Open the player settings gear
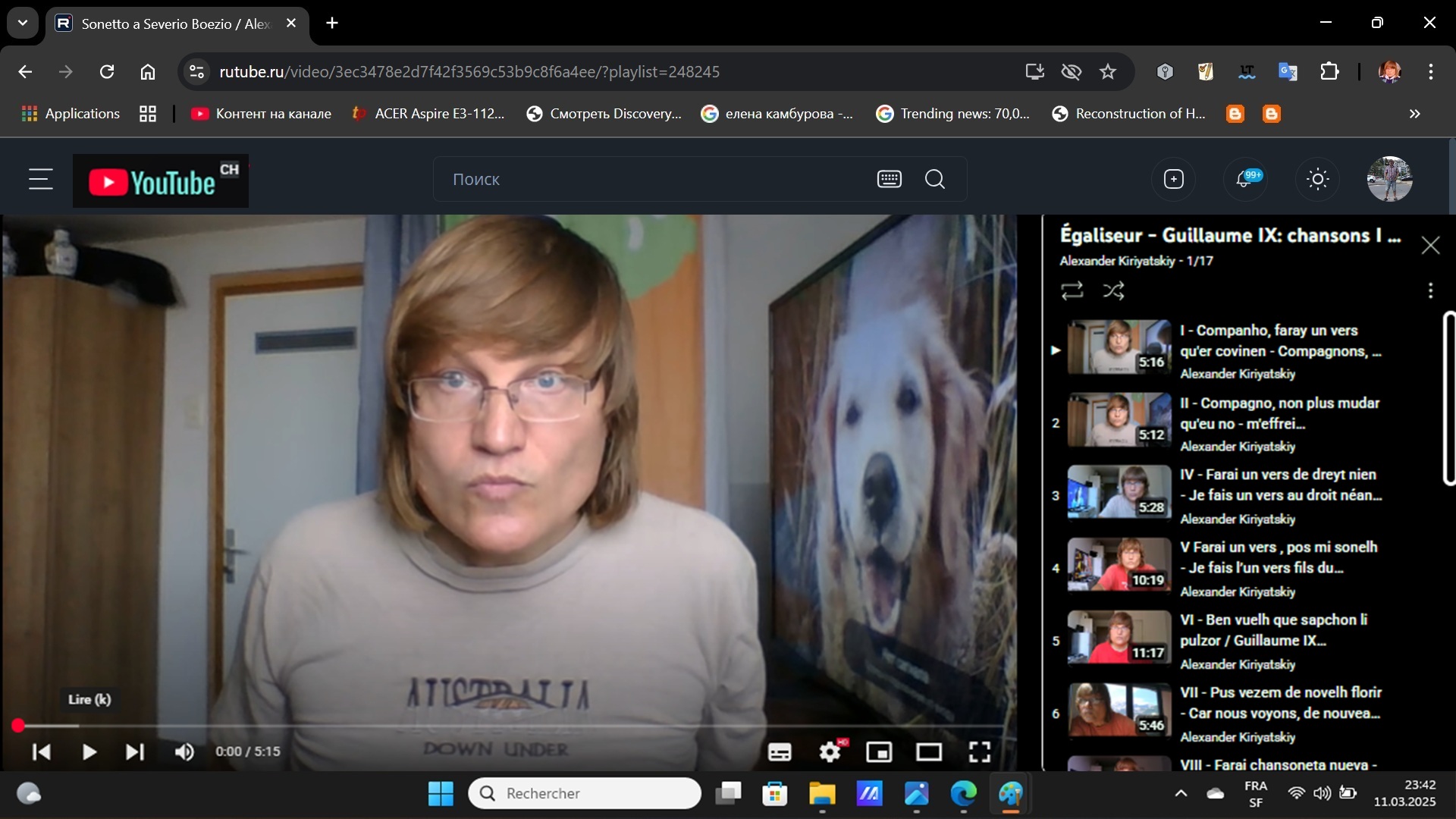The image size is (1456, 819). [x=830, y=752]
